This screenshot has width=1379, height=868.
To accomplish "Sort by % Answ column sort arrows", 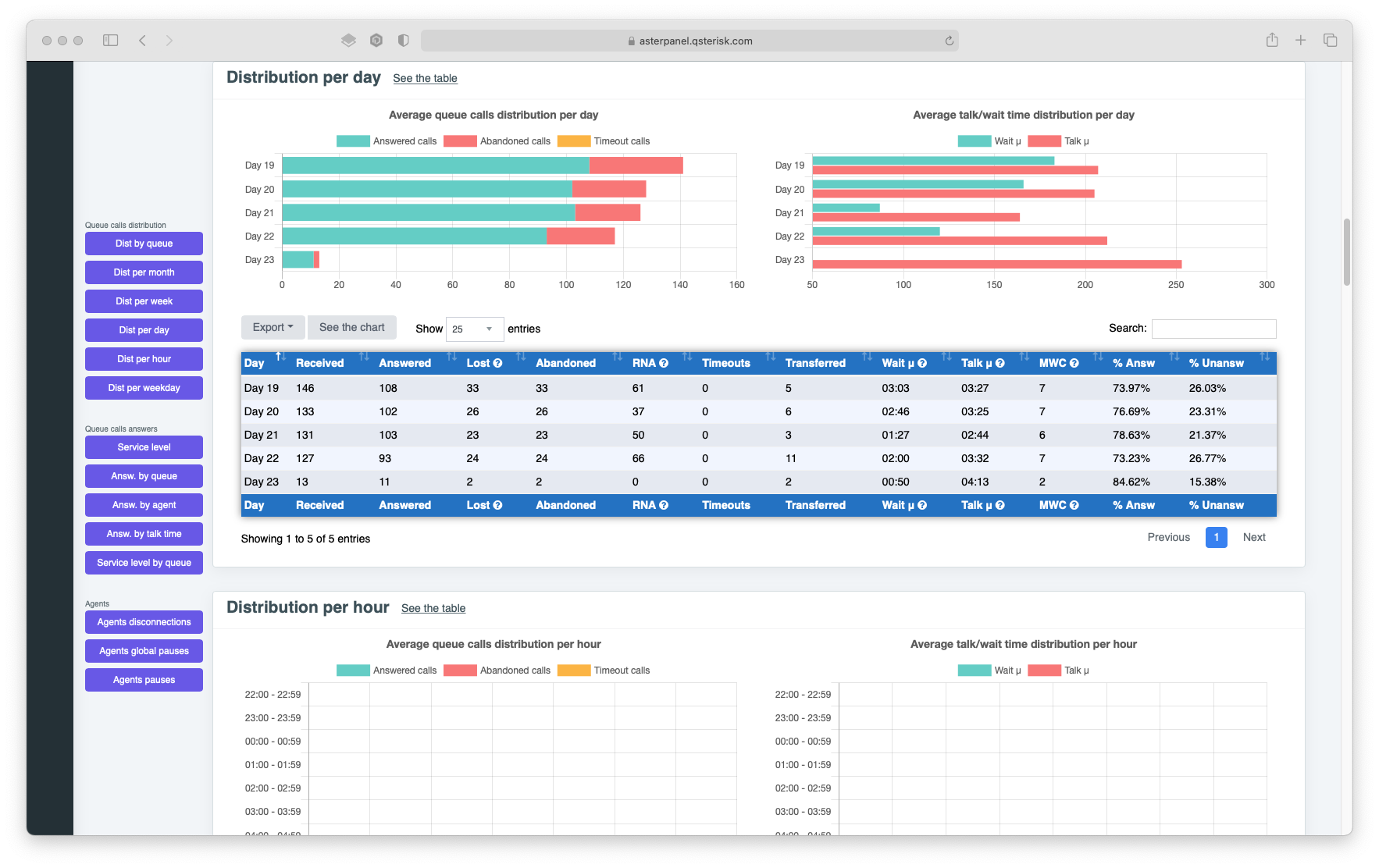I will pos(1174,357).
